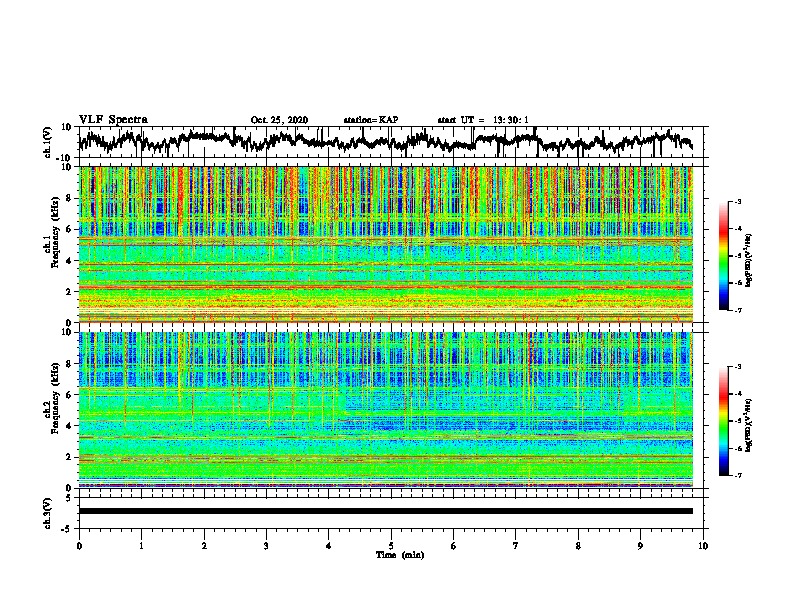Click the "VLF Spectra" title text
Image resolution: width=792 pixels, height=612 pixels.
click(x=113, y=120)
